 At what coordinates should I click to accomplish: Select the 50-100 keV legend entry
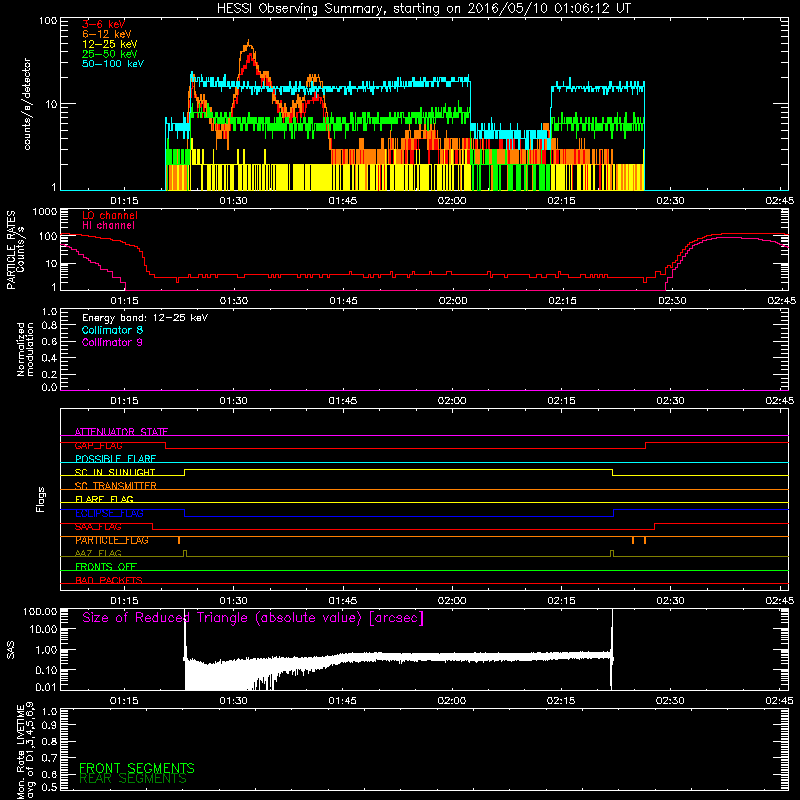113,64
